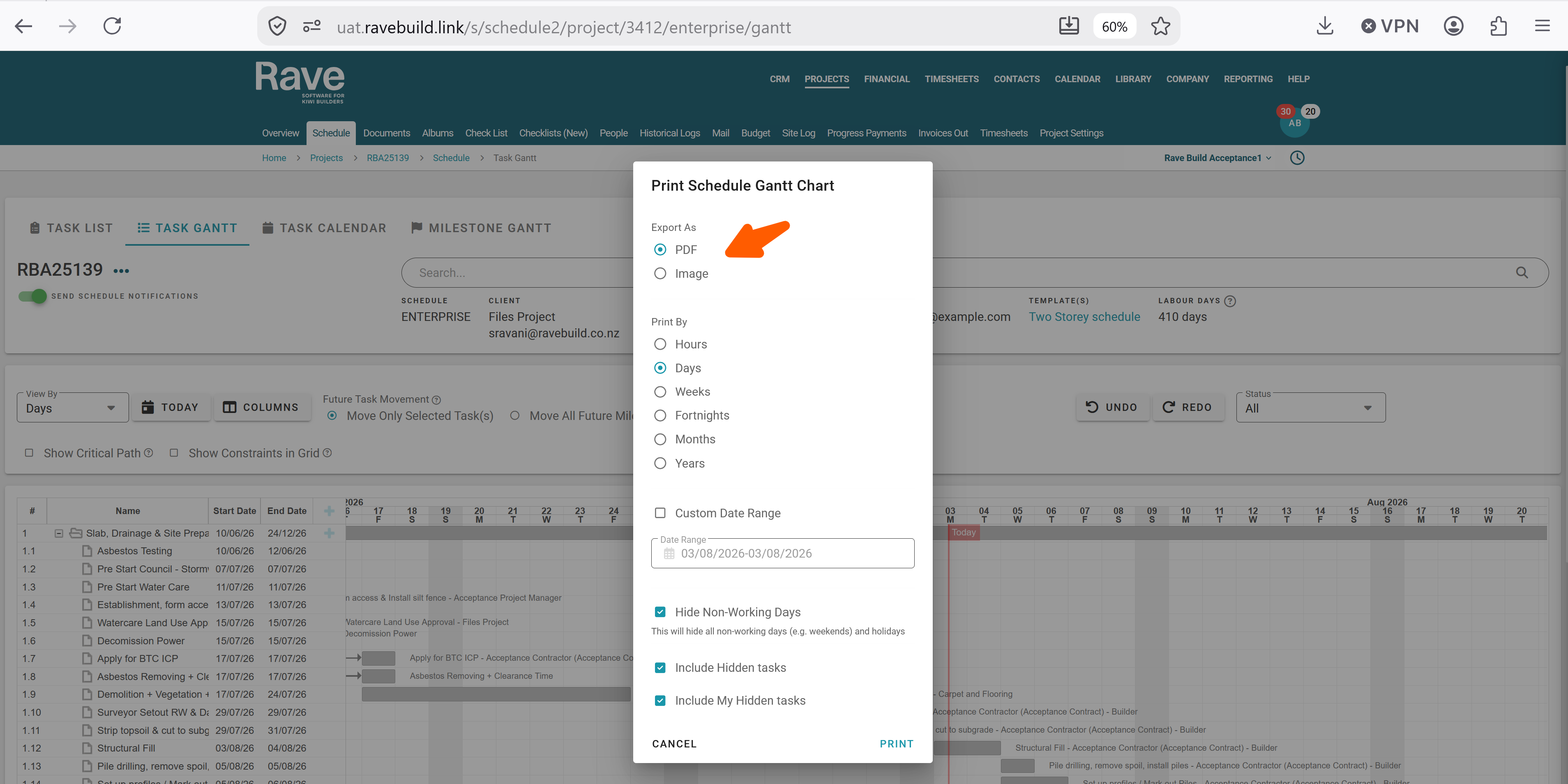Click the plus icon on Slab, Drainage row
This screenshot has width=1568, height=784.
pos(329,533)
